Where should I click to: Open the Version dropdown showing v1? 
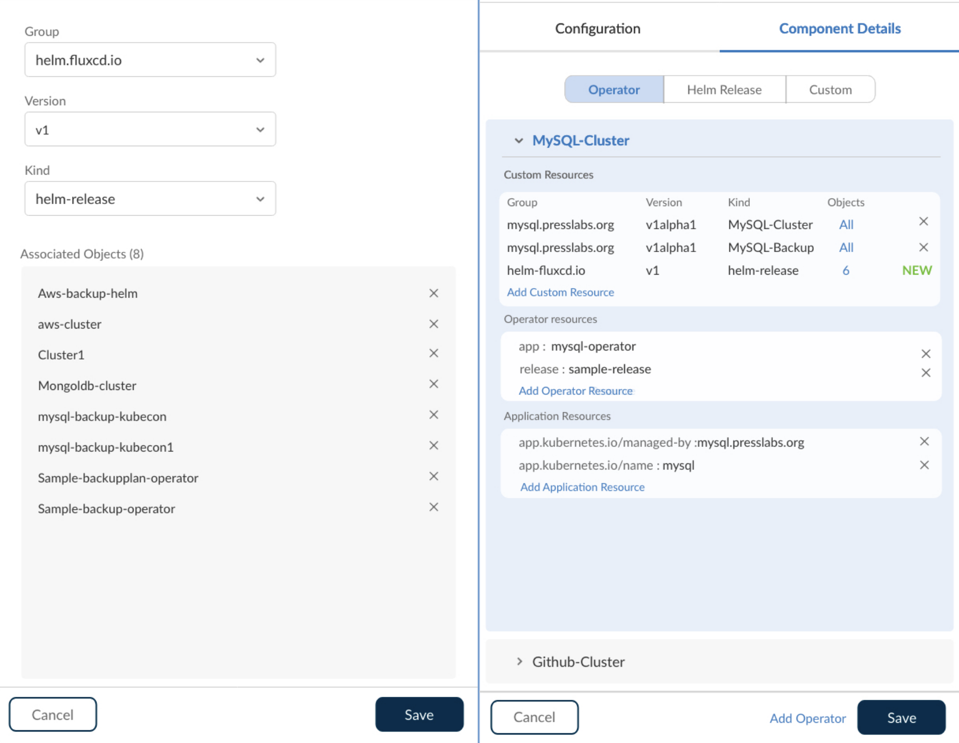click(150, 129)
